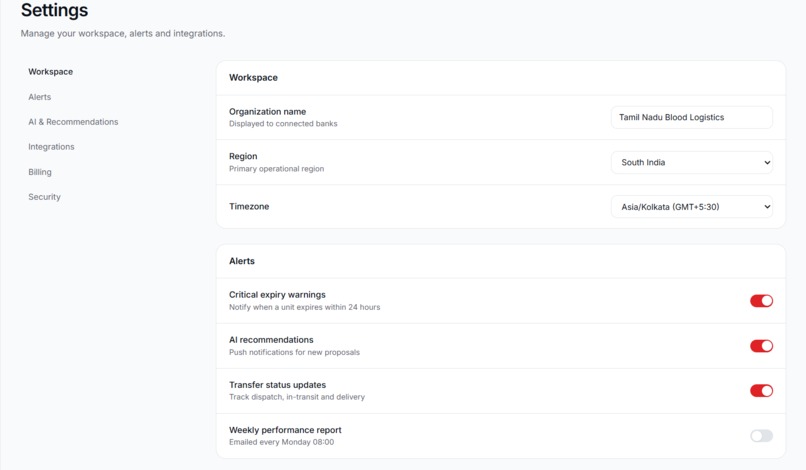Open the Region dropdown
806x470 pixels.
pos(691,162)
